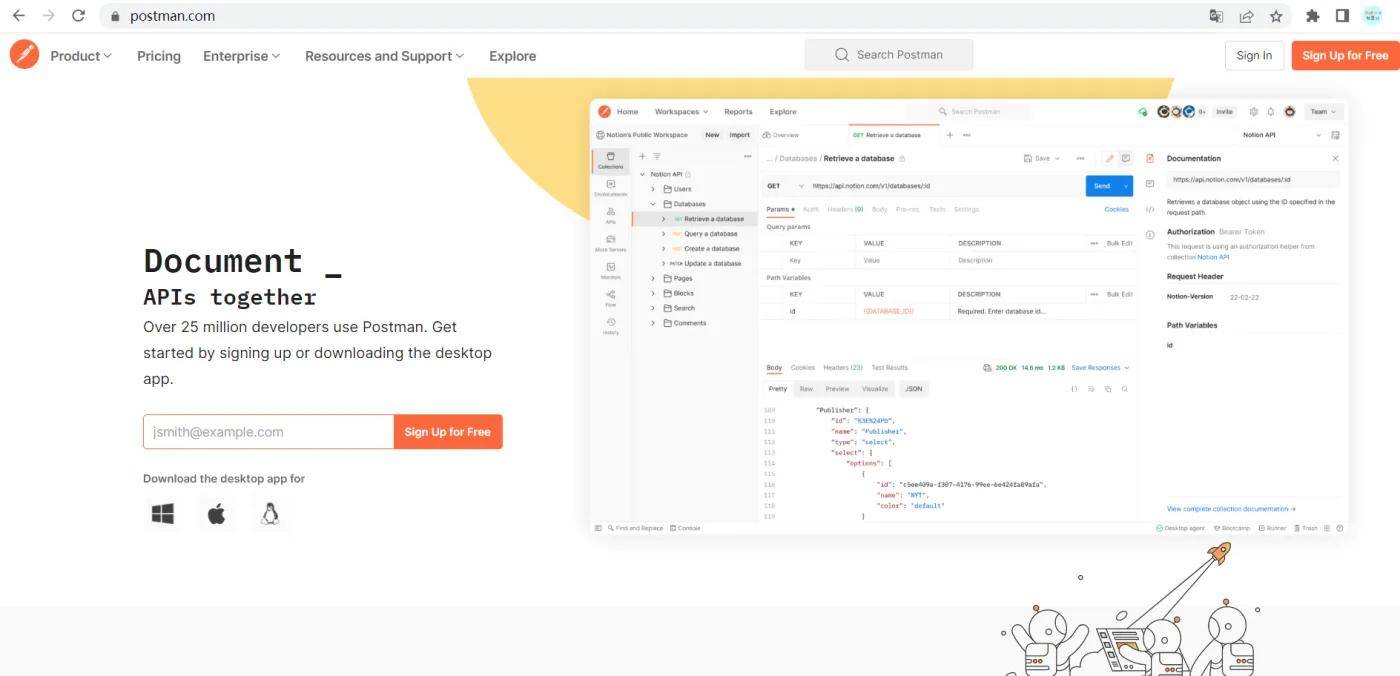The height and width of the screenshot is (676, 1400).
Task: Click the Cookies link in app preview
Action: 1117,209
